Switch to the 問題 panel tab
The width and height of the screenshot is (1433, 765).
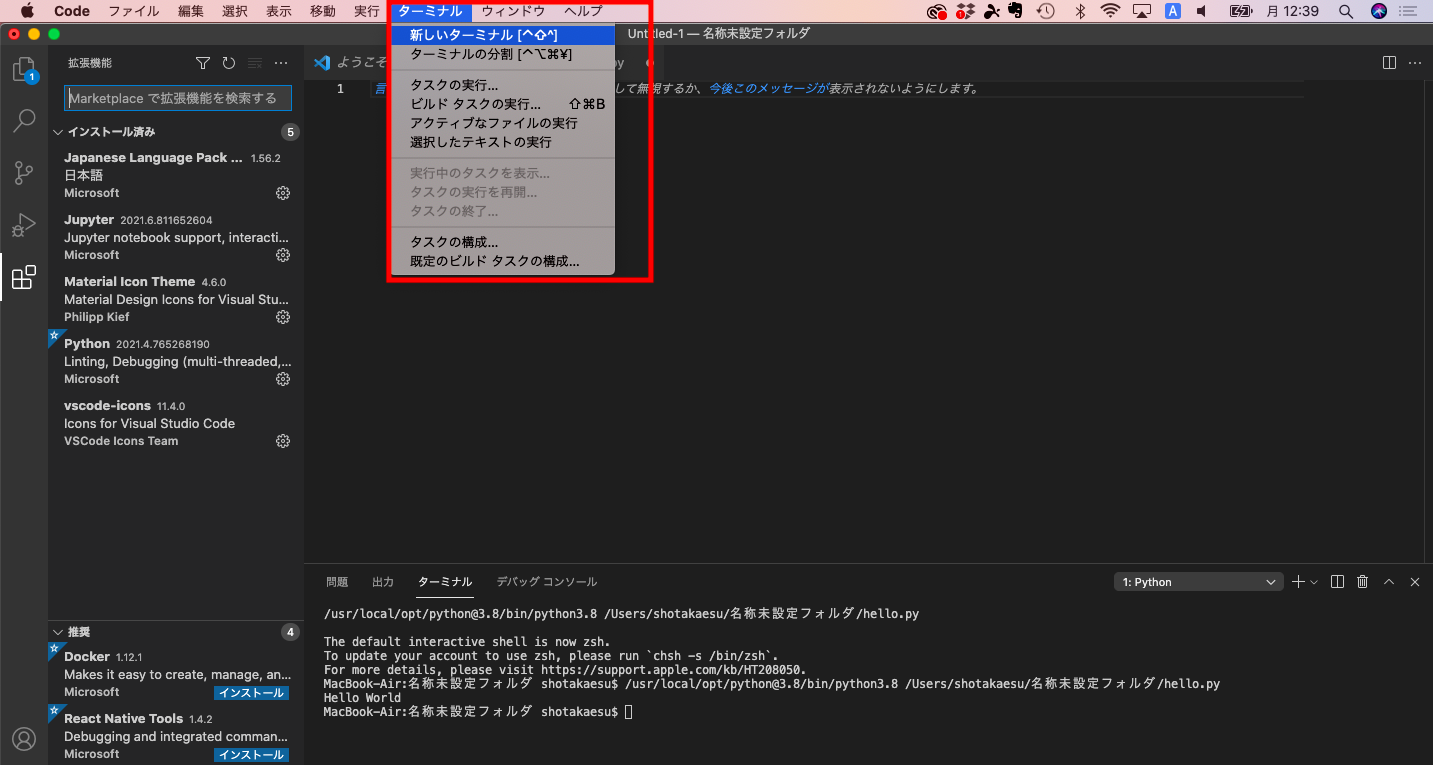point(337,582)
